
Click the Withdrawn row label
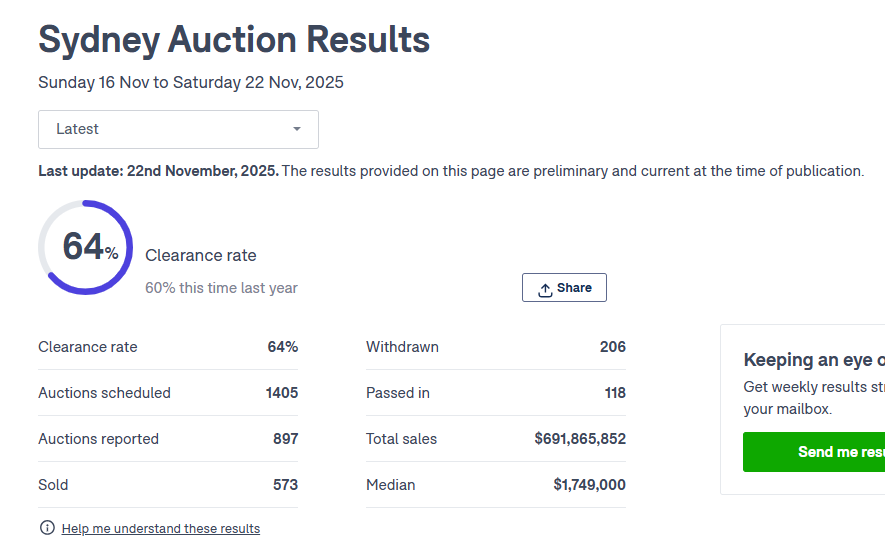402,347
